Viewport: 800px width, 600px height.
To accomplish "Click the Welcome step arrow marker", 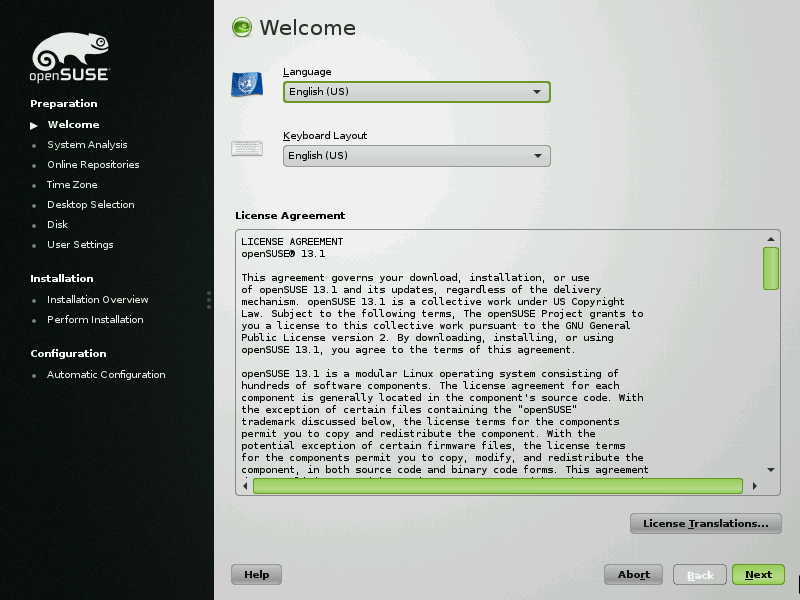I will point(34,125).
